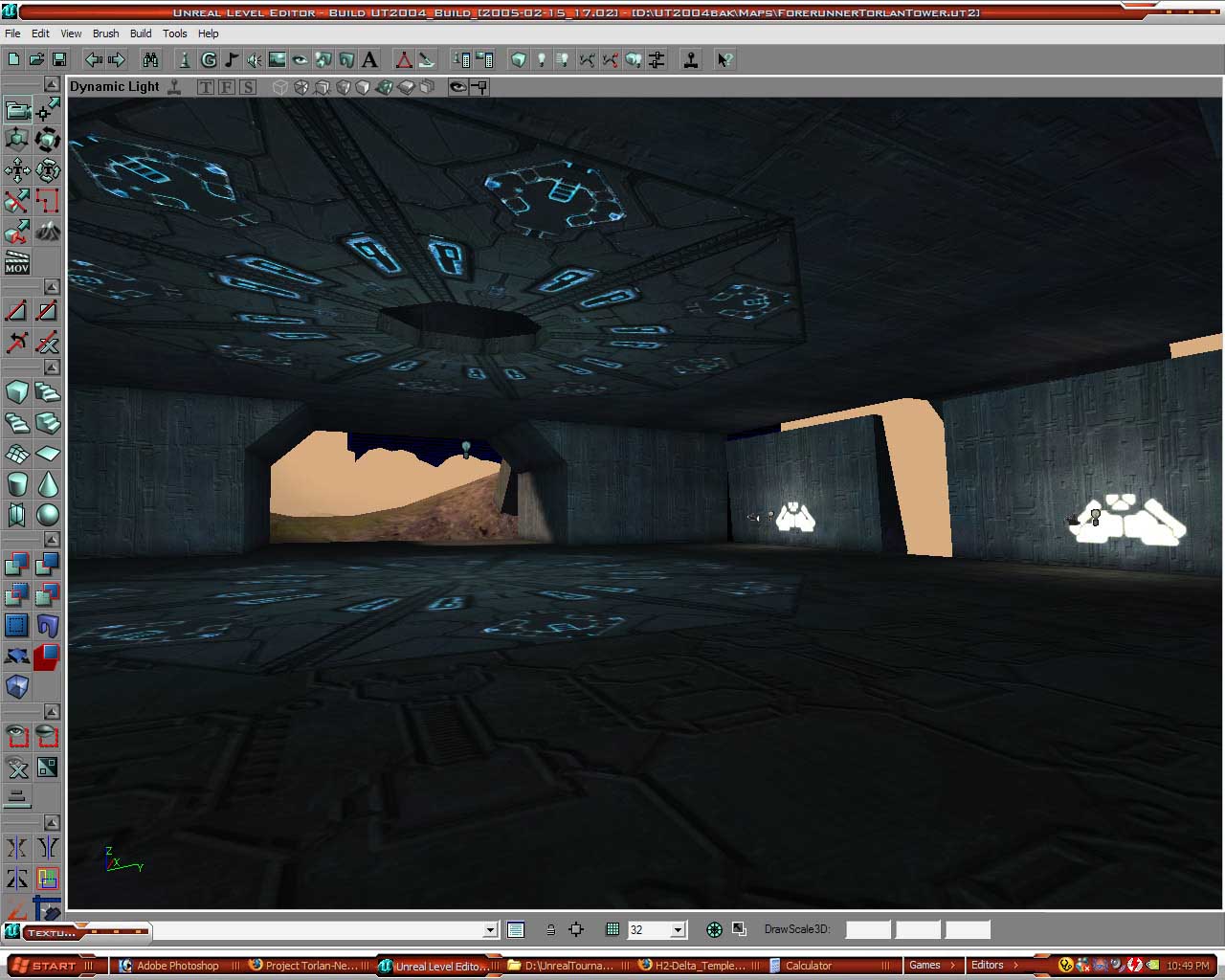Open the 2D shape editor triangle icon

(404, 59)
